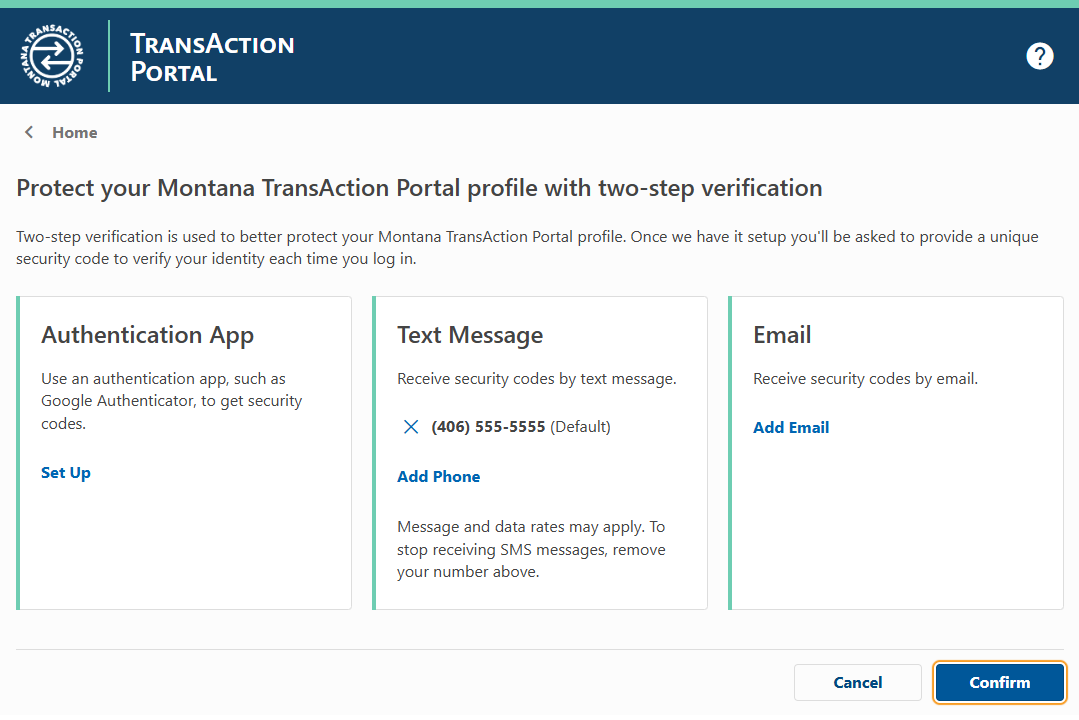
Task: Click the message and data rates notice
Action: tap(531, 549)
